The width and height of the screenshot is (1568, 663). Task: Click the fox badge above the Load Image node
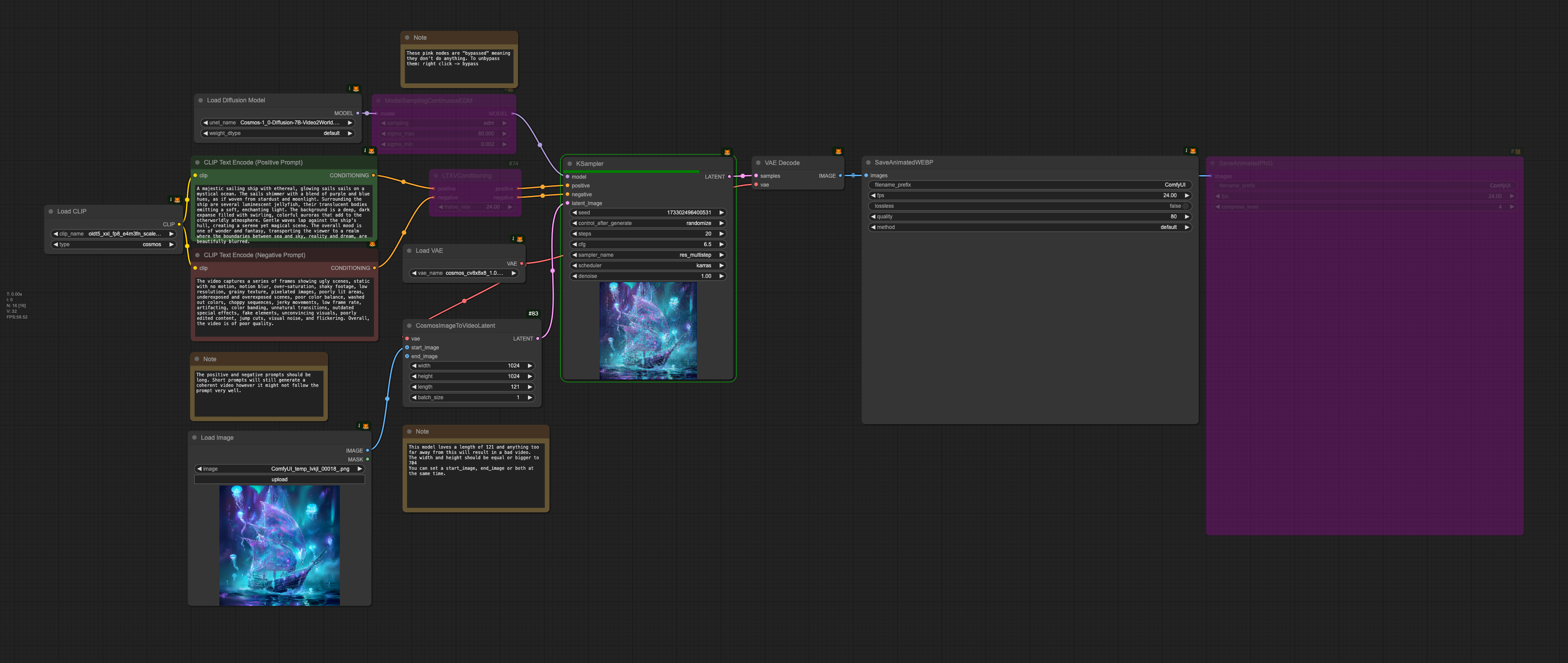pyautogui.click(x=365, y=426)
